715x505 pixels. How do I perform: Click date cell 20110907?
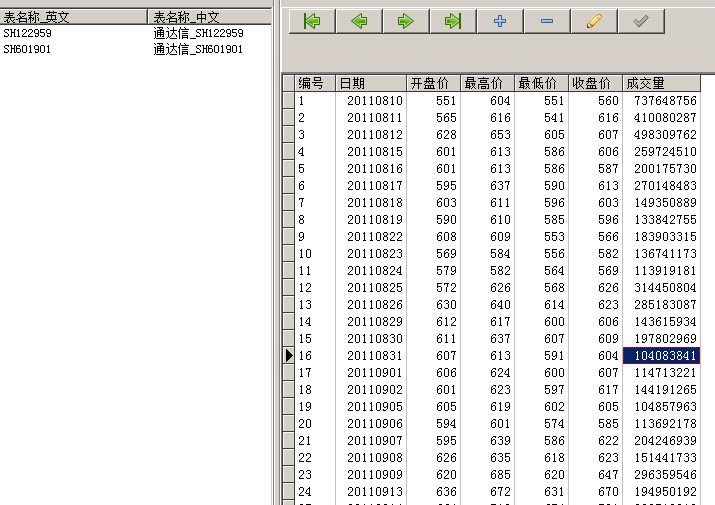(371, 440)
